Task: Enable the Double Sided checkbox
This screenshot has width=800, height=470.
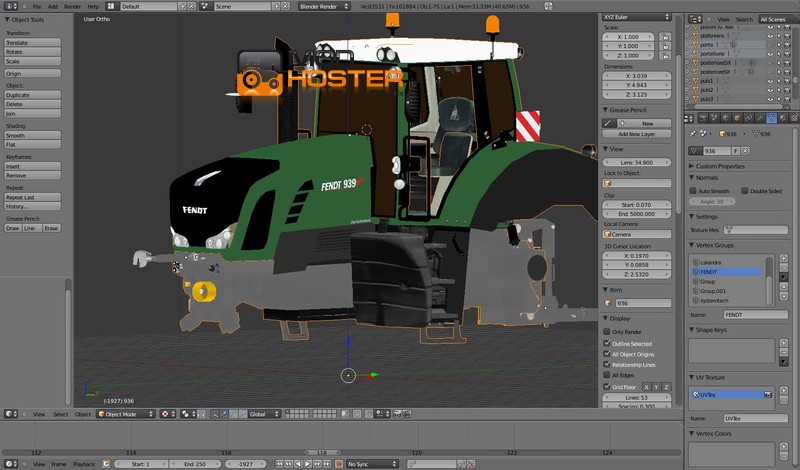Action: tap(745, 191)
